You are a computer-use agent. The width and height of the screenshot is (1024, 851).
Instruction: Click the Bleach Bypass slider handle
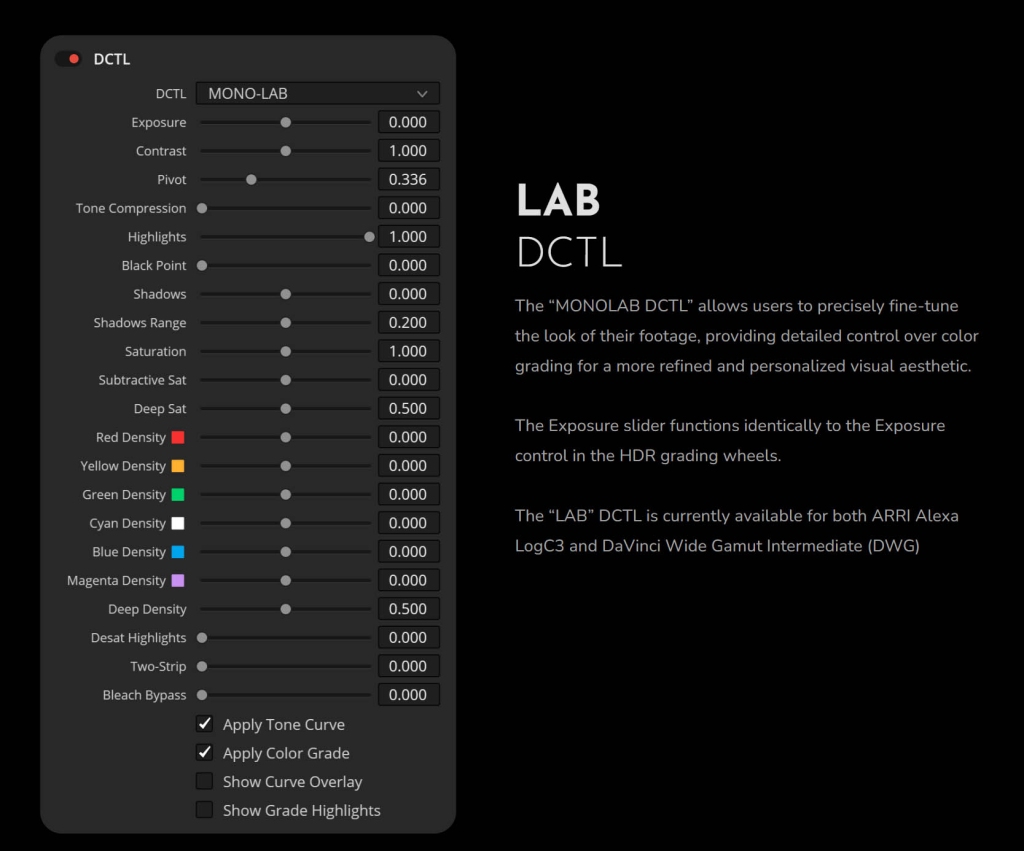[x=202, y=695]
